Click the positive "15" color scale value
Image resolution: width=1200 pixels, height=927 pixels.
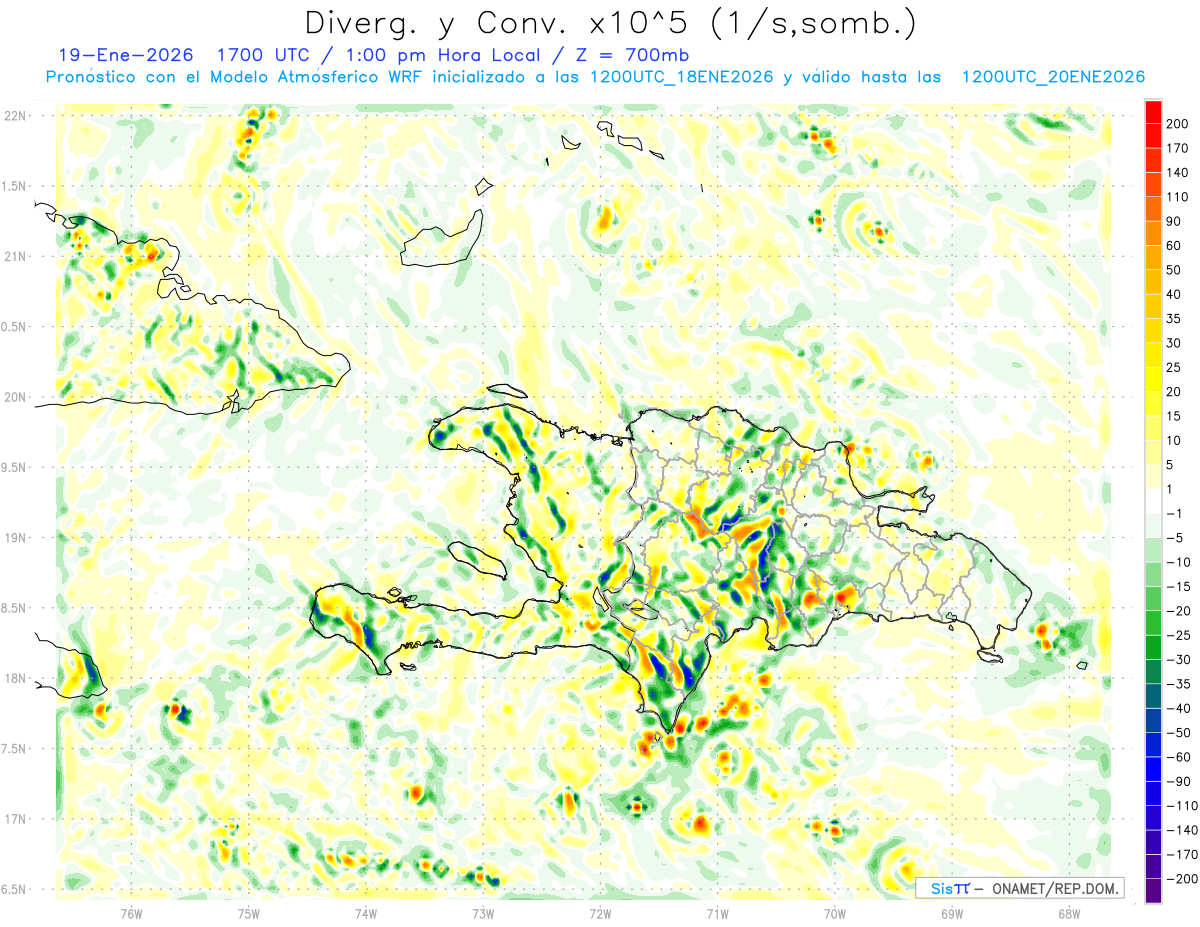pyautogui.click(x=1174, y=416)
